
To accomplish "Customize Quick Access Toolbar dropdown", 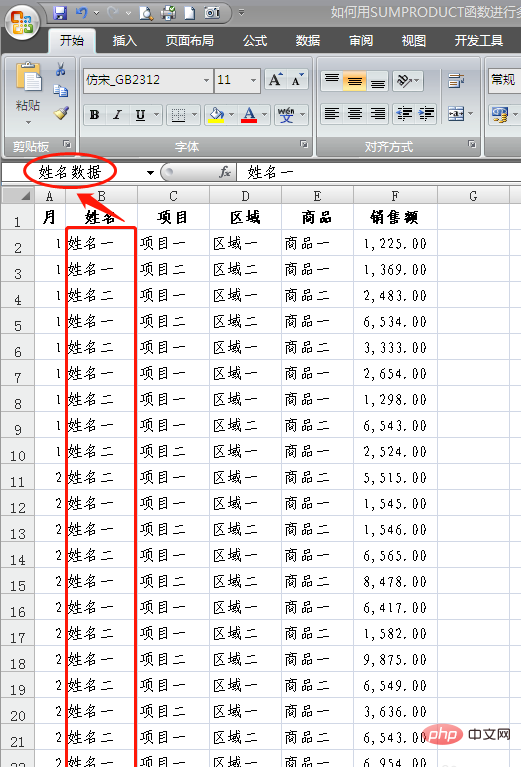I will coord(241,13).
